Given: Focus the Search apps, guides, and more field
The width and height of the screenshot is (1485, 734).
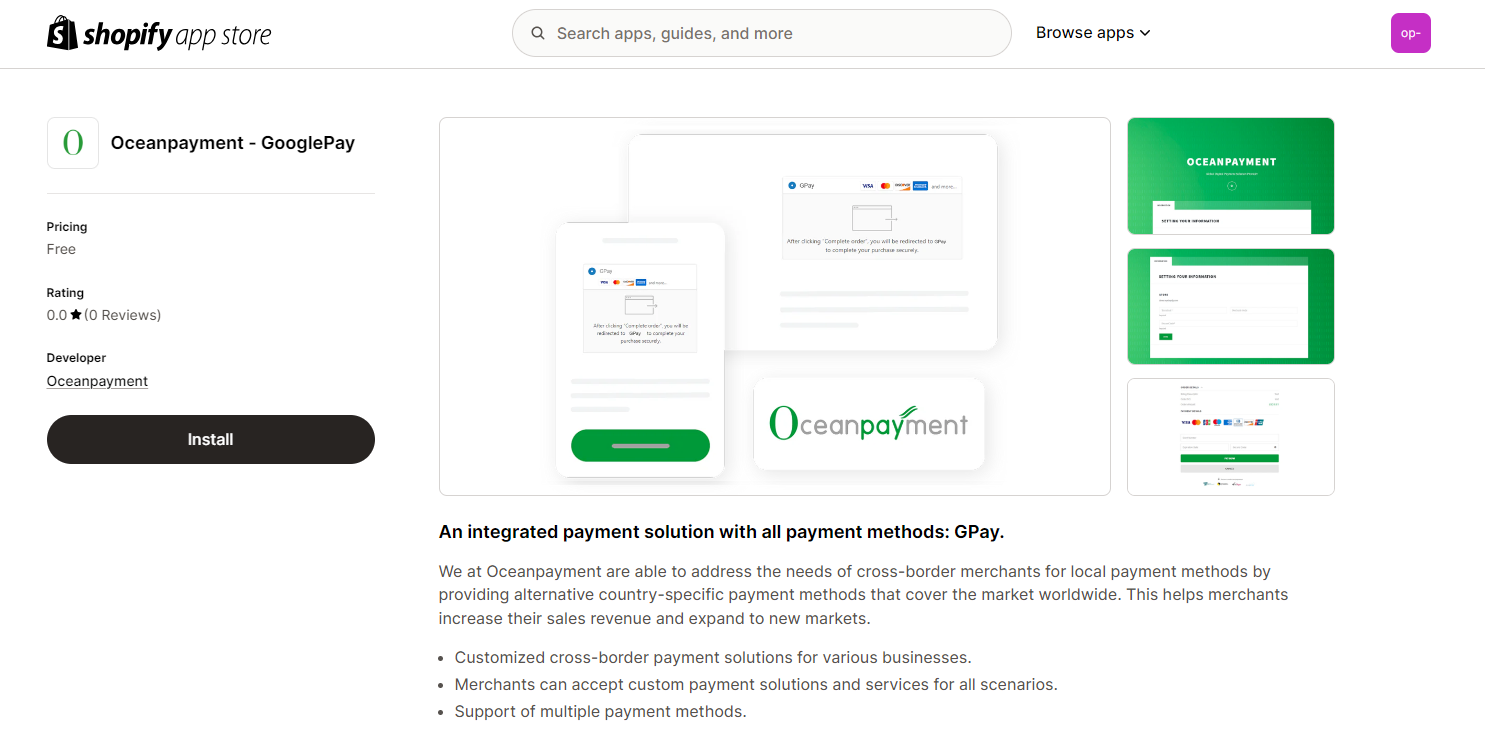Looking at the screenshot, I should tap(770, 33).
